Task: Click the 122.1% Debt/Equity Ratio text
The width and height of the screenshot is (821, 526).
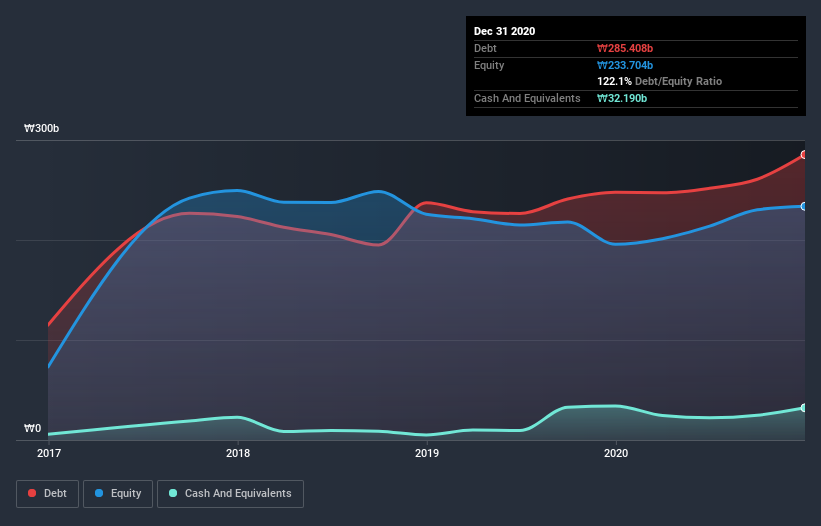Action: (659, 81)
